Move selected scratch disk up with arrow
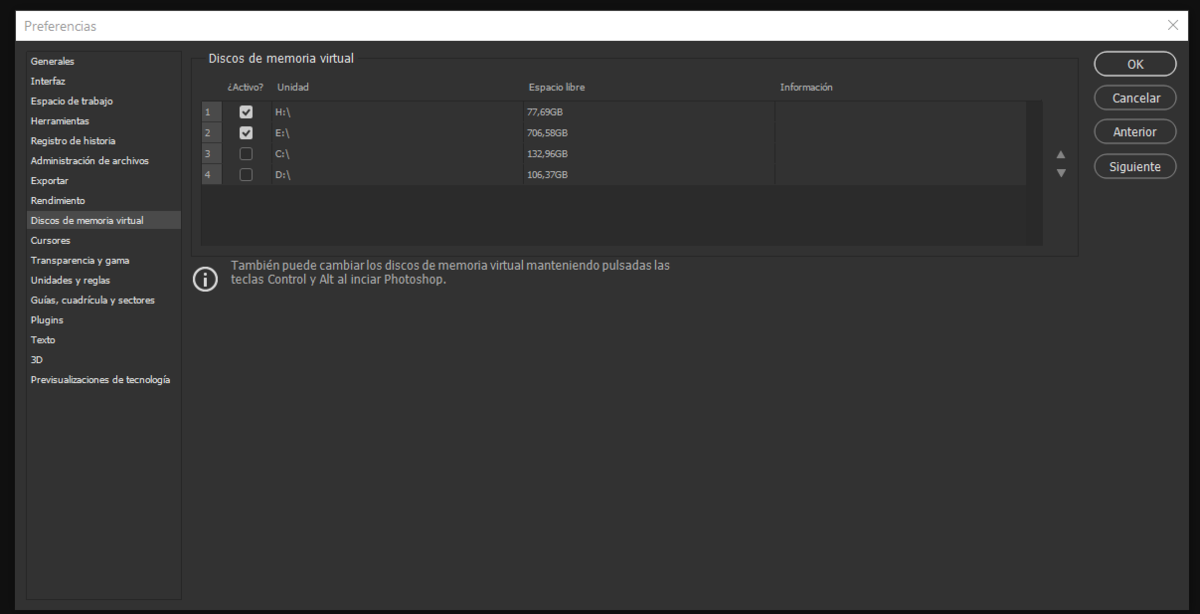This screenshot has width=1200, height=614. [x=1061, y=154]
